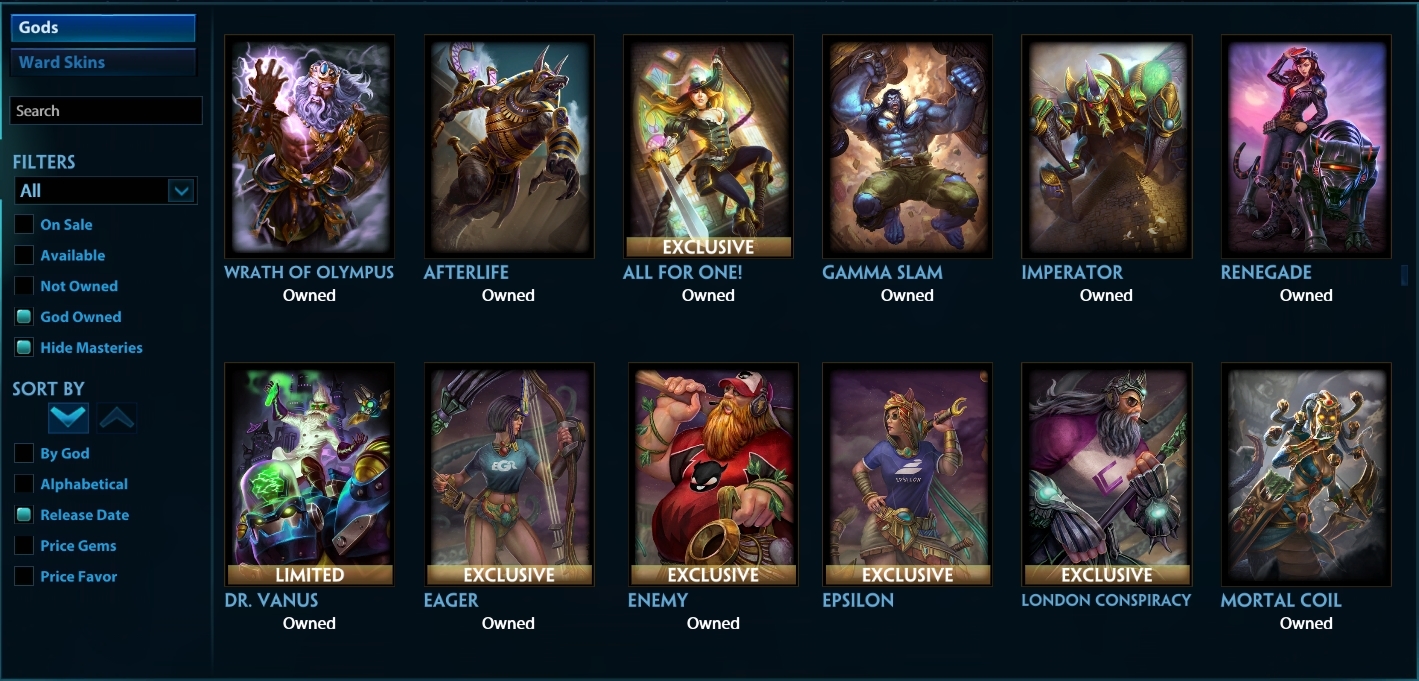The width and height of the screenshot is (1419, 681).
Task: Click the skin list scrollbar handle
Action: (x=1404, y=275)
